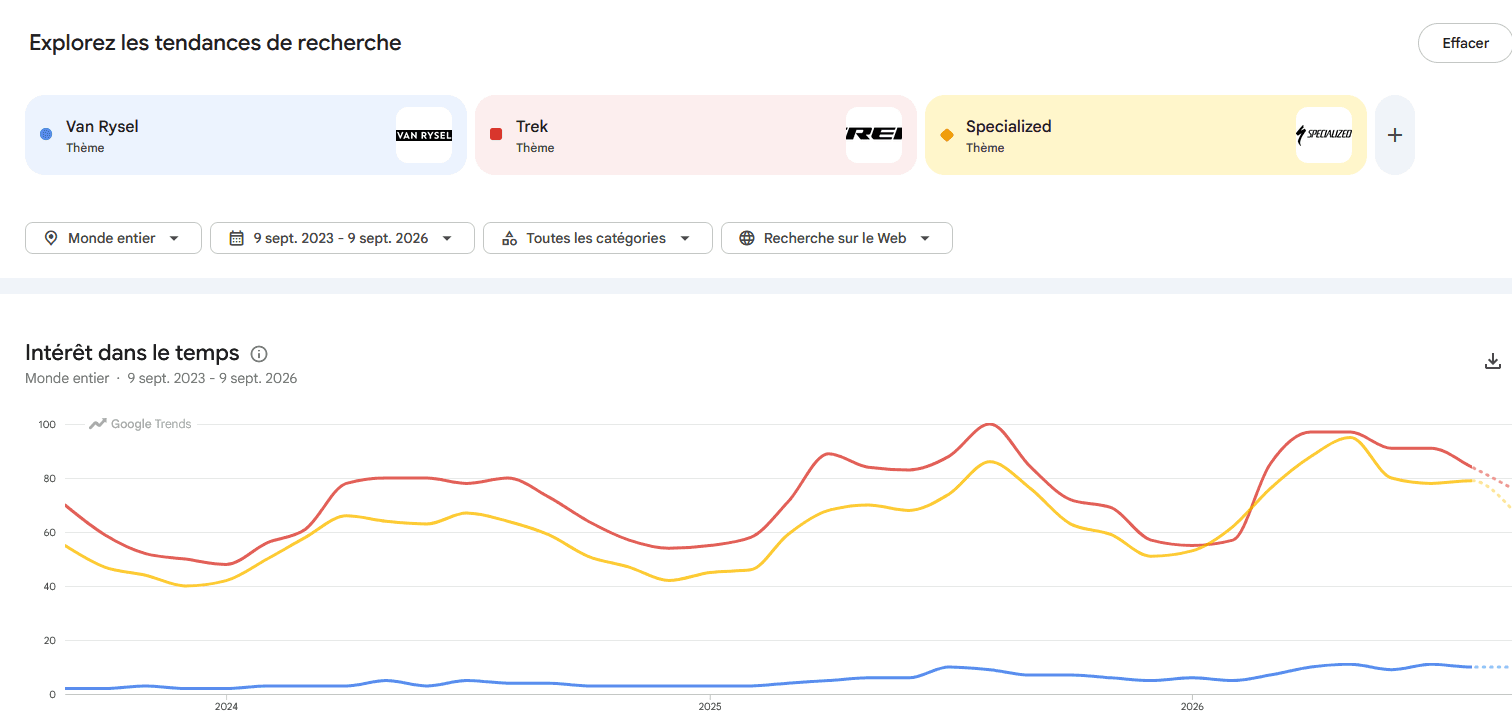Open the Toutes les catégories dropdown

(597, 238)
